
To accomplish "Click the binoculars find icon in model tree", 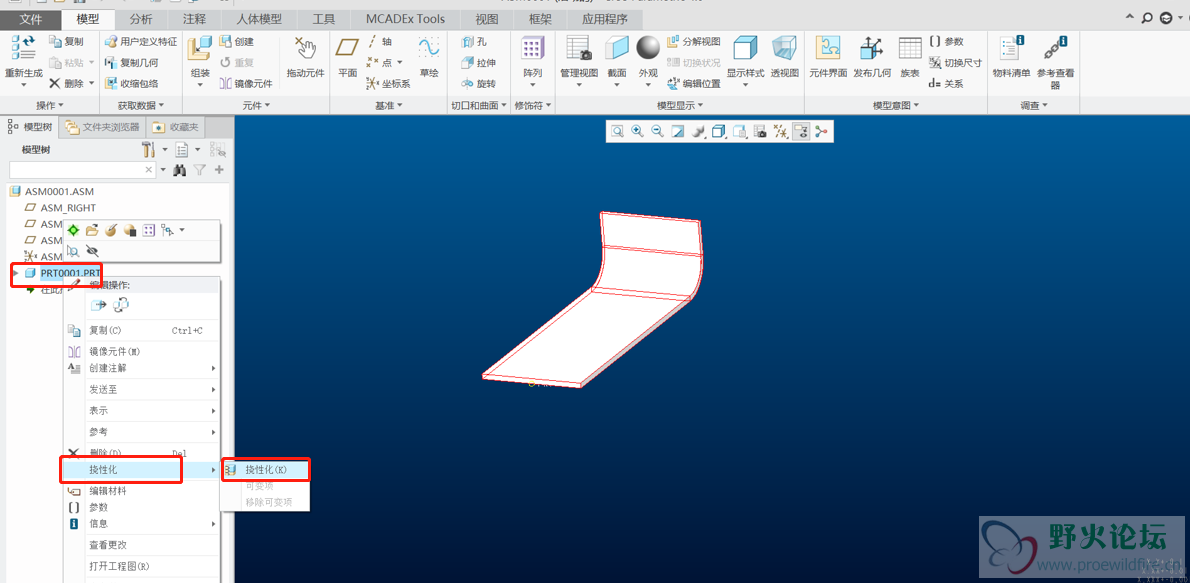I will [x=180, y=170].
